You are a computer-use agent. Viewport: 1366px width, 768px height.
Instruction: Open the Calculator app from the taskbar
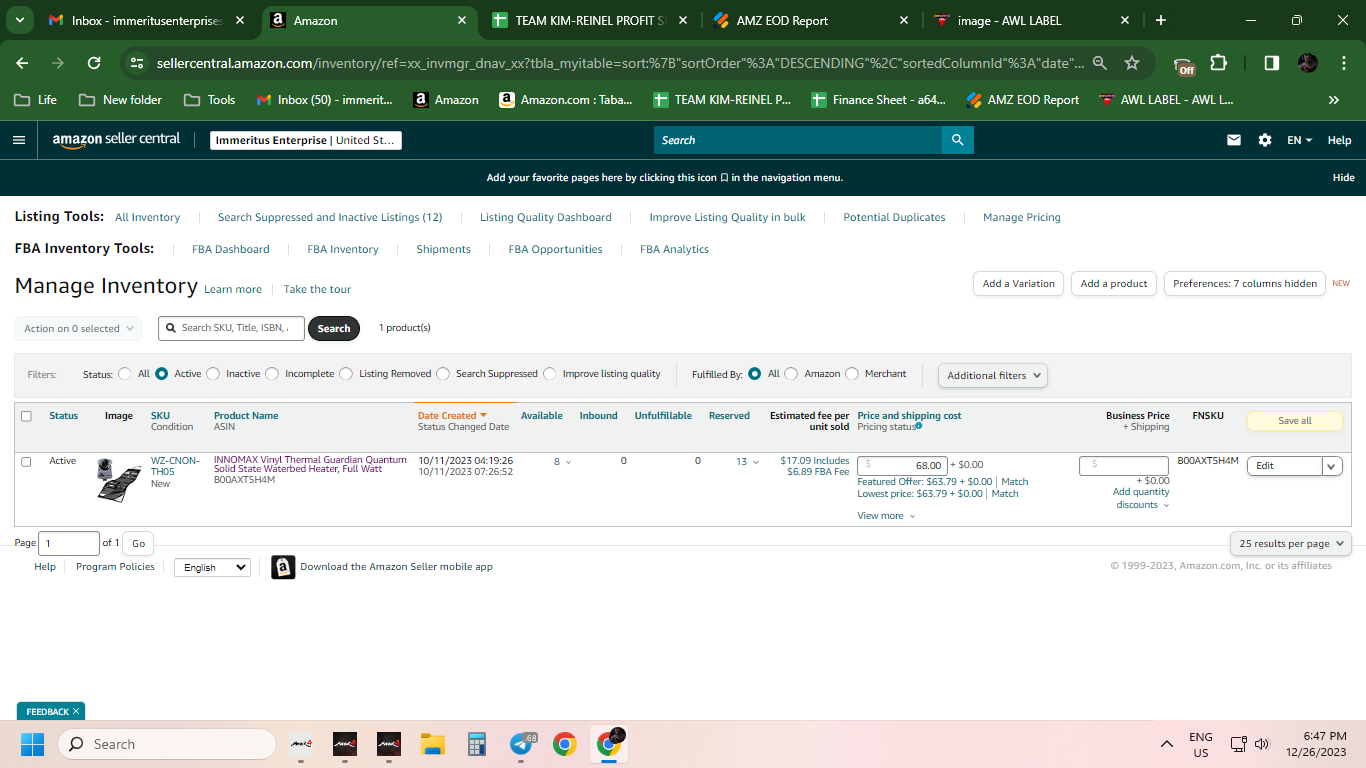click(476, 744)
